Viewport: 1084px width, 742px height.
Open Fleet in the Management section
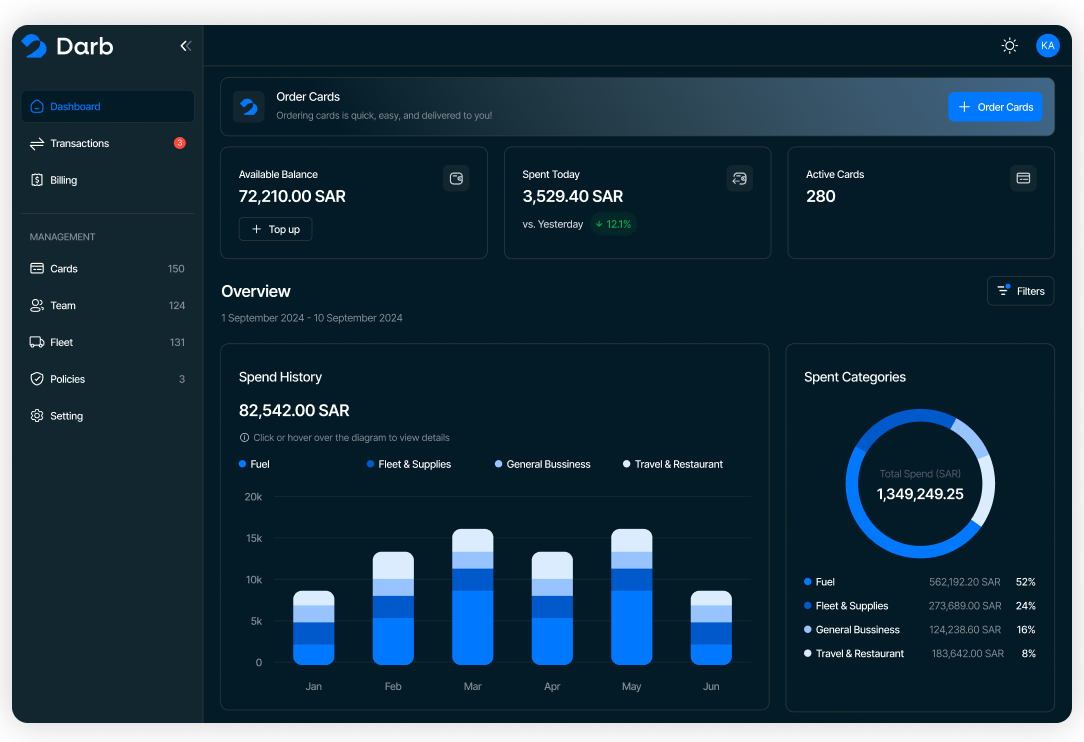(62, 343)
